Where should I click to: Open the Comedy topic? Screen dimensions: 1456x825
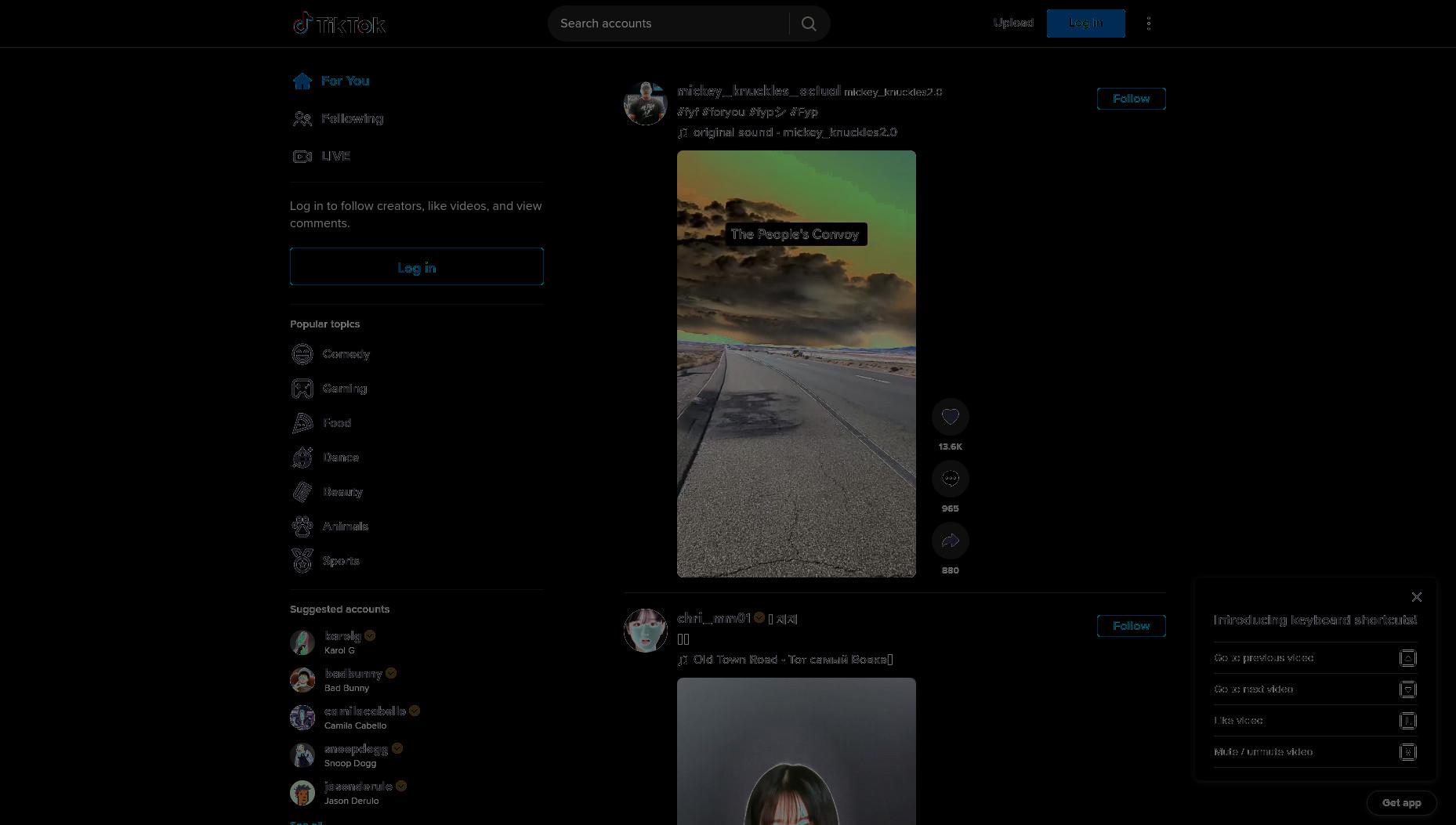click(x=331, y=354)
